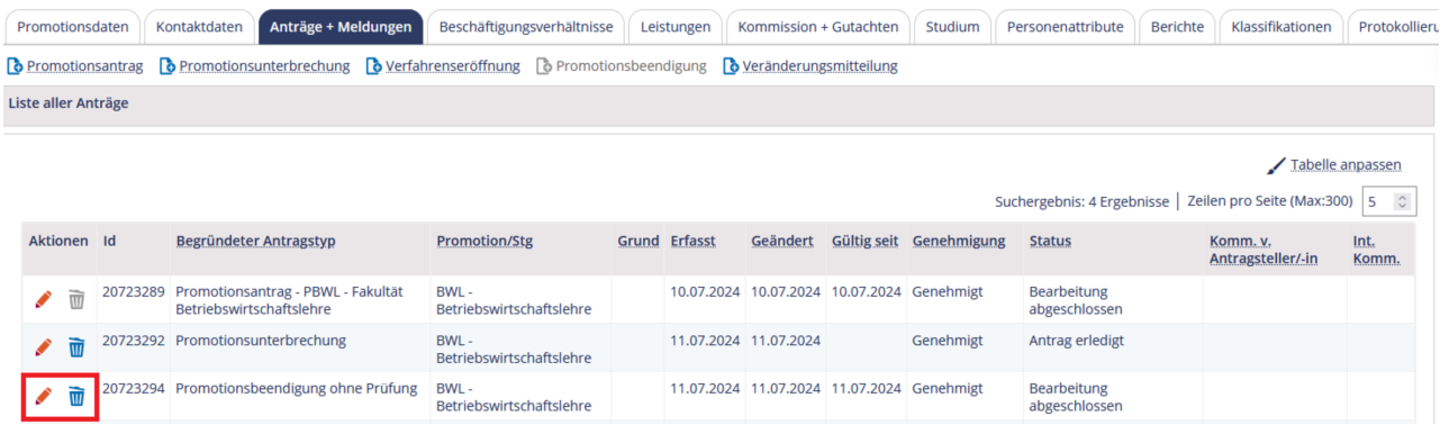
Task: Switch to the Studium tab
Action: [x=953, y=27]
